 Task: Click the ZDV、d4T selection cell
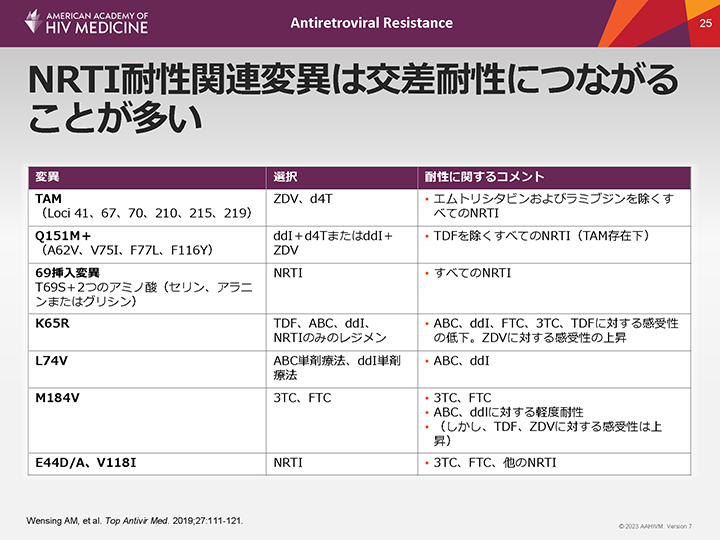click(x=302, y=199)
